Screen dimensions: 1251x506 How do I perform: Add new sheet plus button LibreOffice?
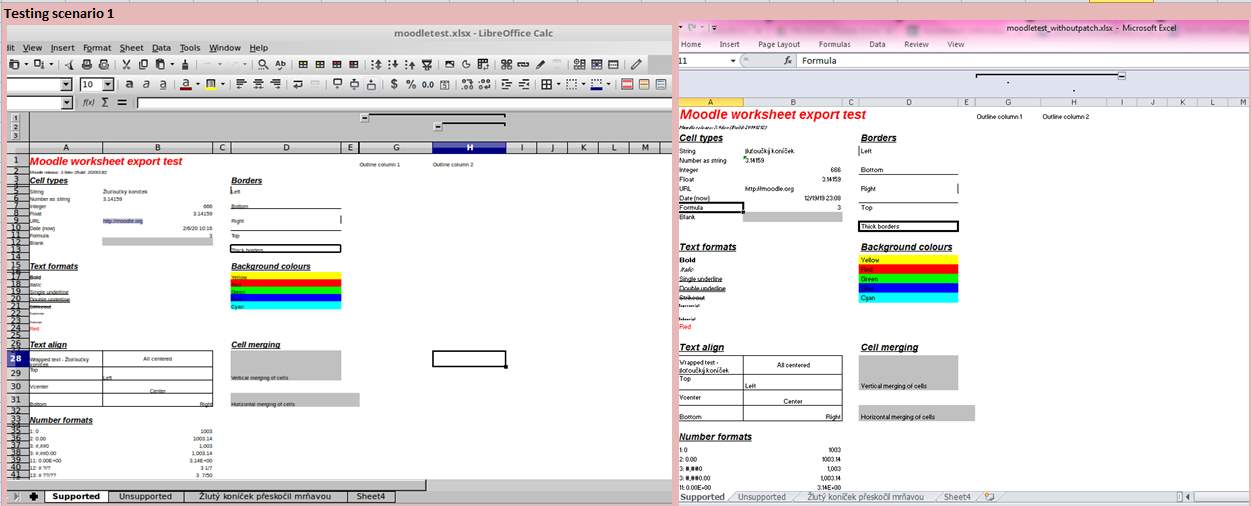click(34, 496)
